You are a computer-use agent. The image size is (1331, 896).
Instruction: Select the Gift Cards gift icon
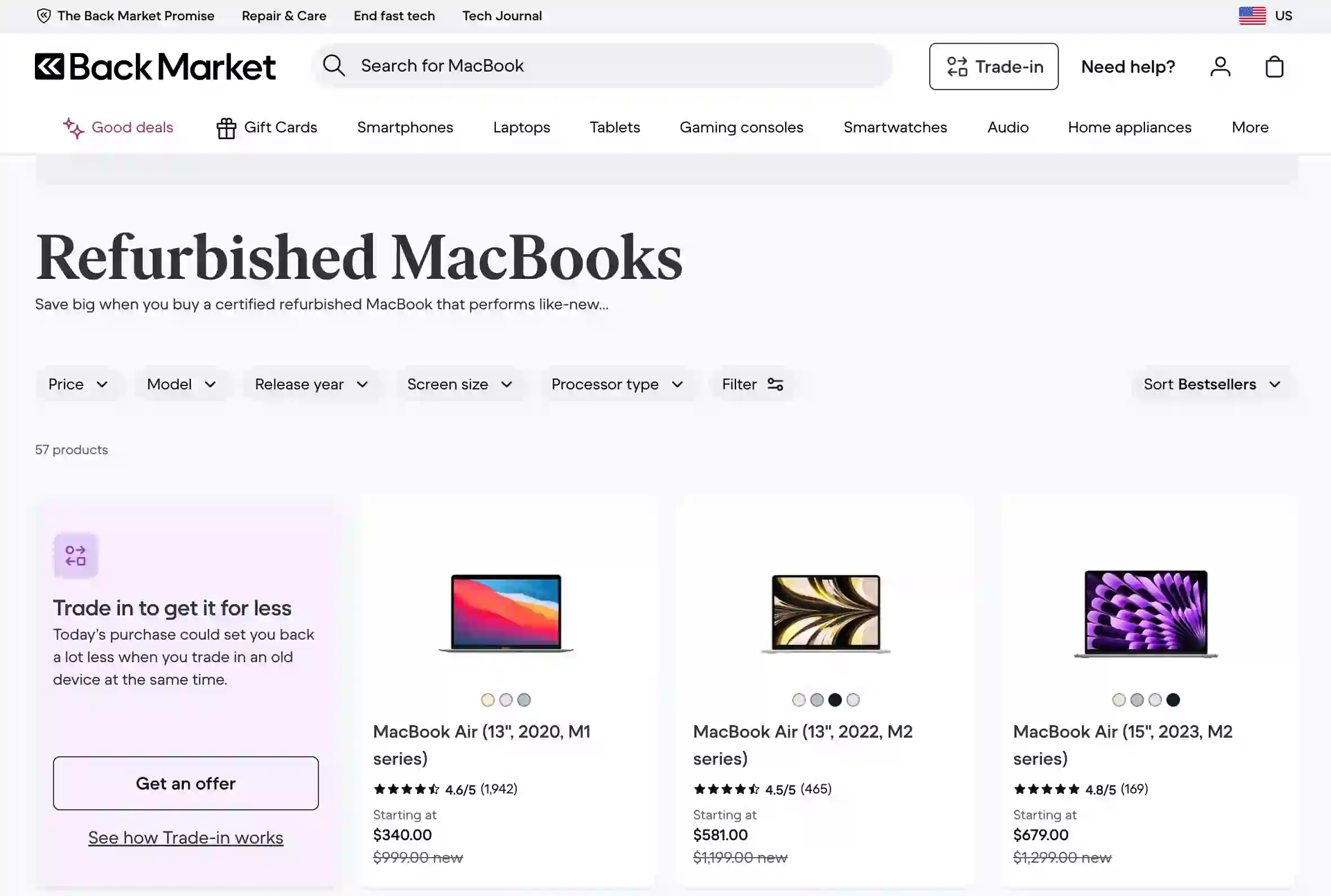point(226,127)
